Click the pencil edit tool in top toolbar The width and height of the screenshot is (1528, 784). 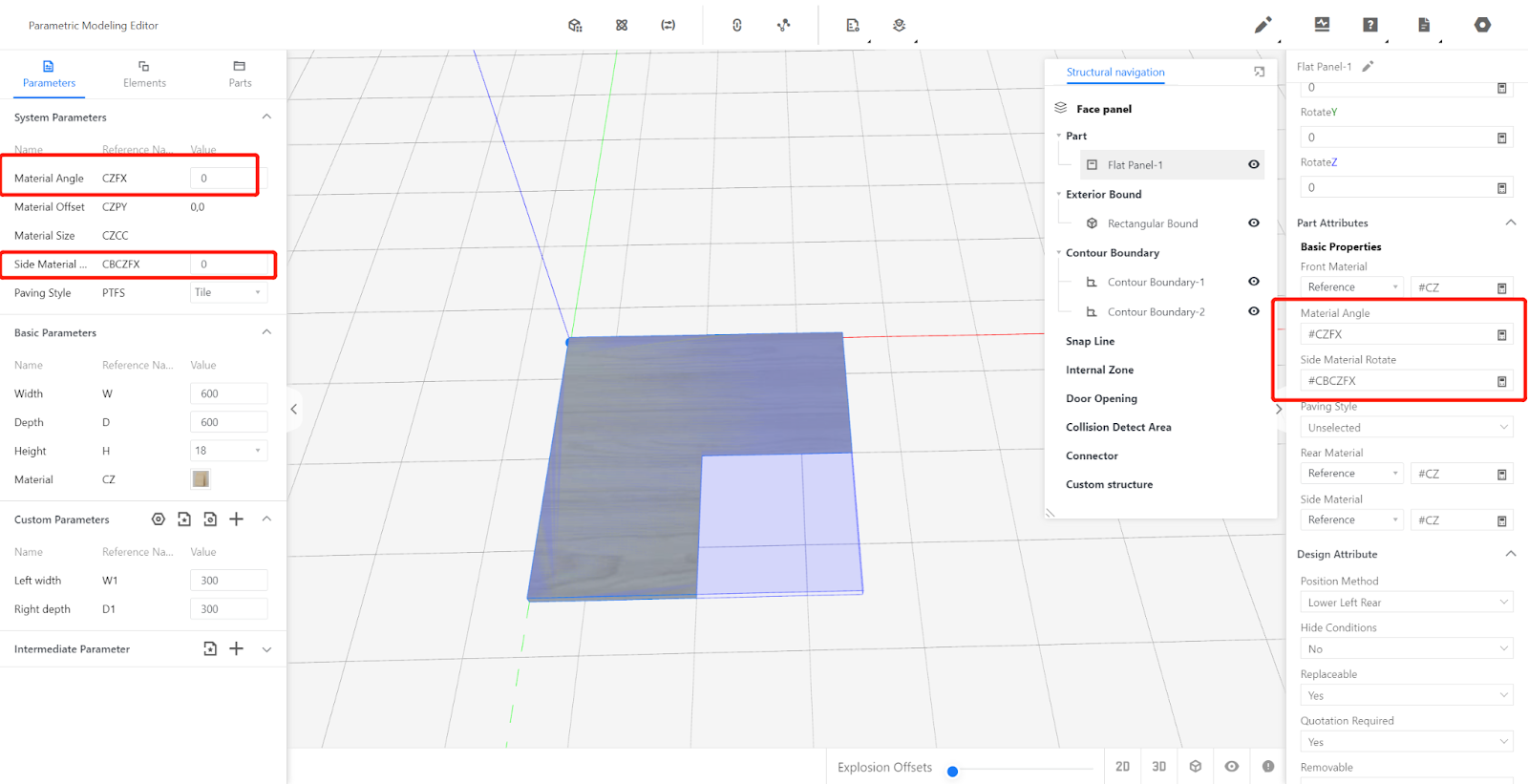[x=1263, y=25]
